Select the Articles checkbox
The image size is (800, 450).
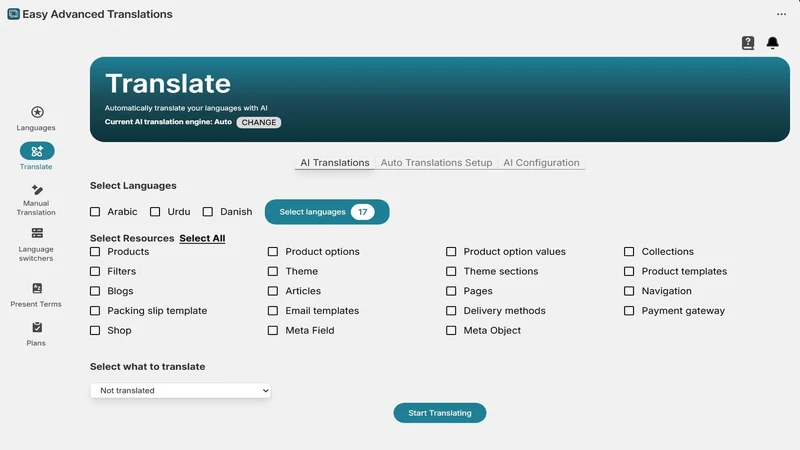273,291
